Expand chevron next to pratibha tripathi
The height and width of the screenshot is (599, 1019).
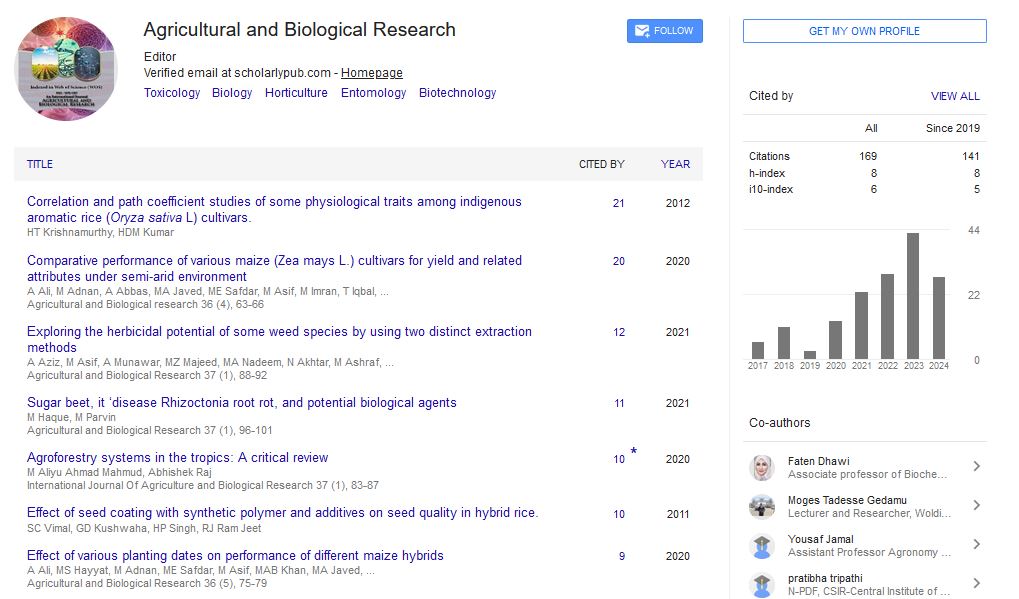[x=976, y=584]
